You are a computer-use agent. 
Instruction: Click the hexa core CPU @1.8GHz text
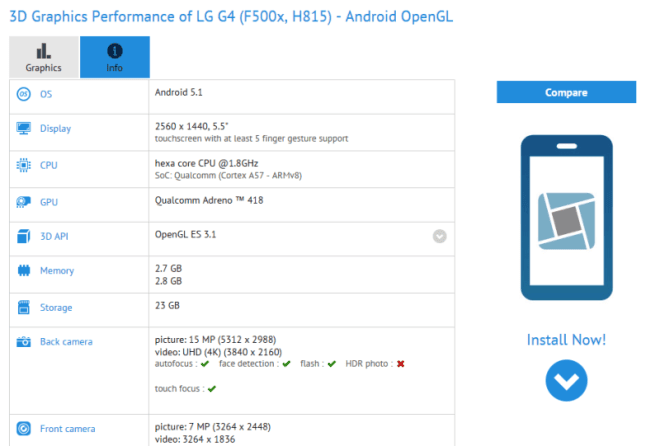coord(206,163)
